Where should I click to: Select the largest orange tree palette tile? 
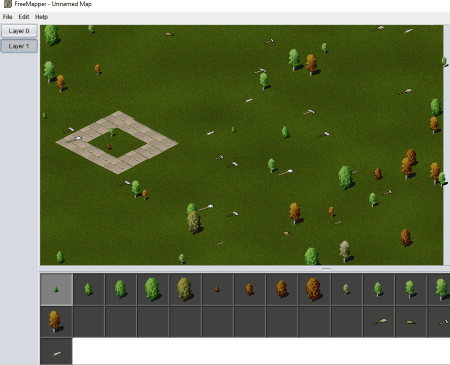point(314,289)
